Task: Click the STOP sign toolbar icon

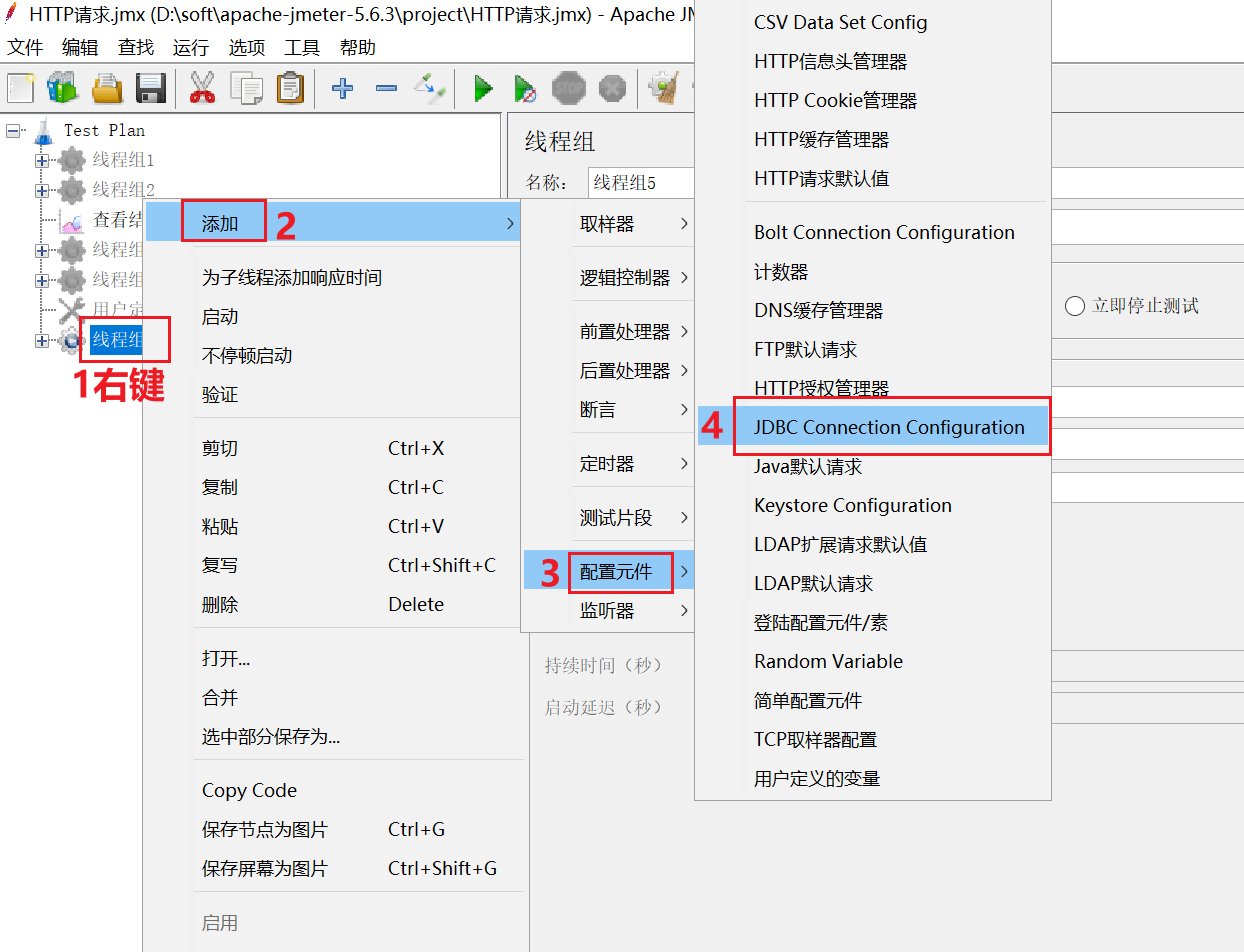Action: (x=569, y=88)
